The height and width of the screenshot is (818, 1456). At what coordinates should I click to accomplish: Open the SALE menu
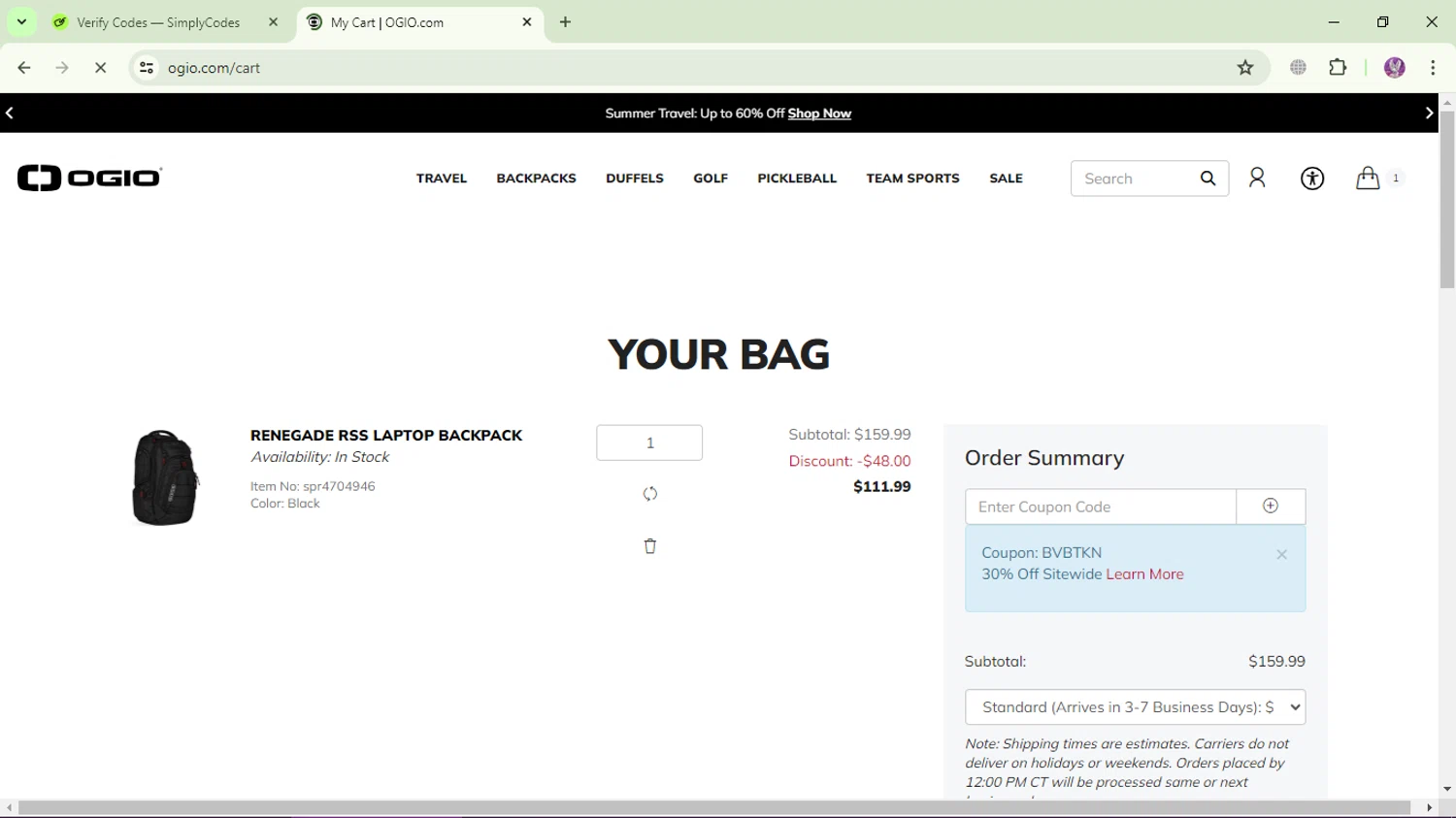pyautogui.click(x=1006, y=179)
